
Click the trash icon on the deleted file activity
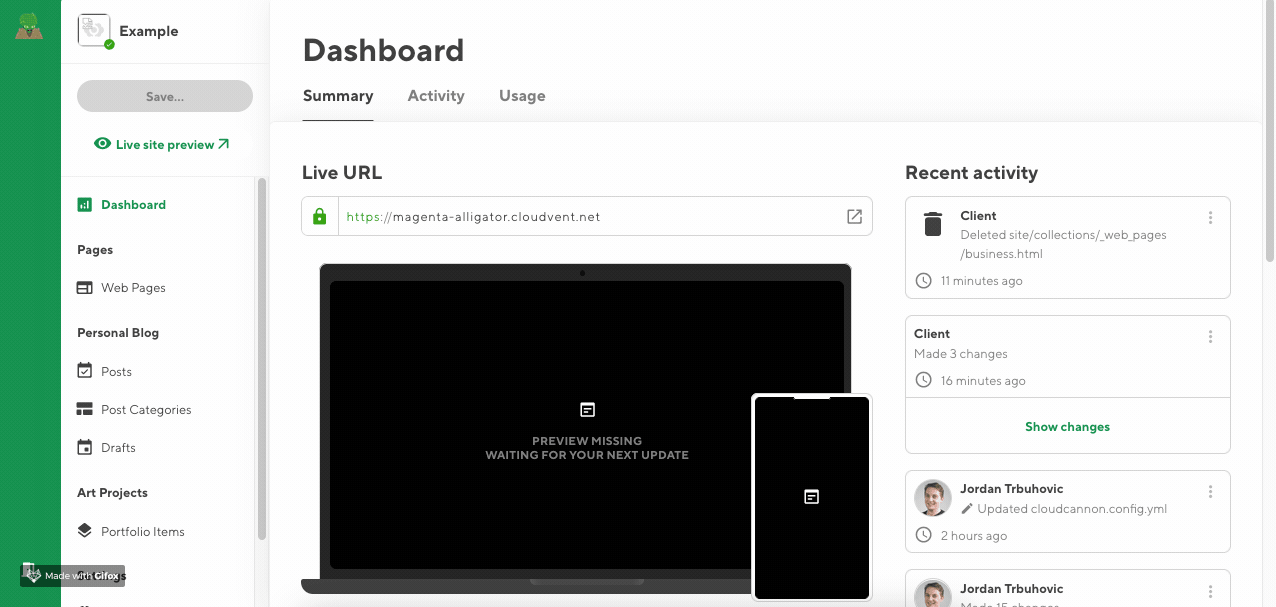coord(933,224)
